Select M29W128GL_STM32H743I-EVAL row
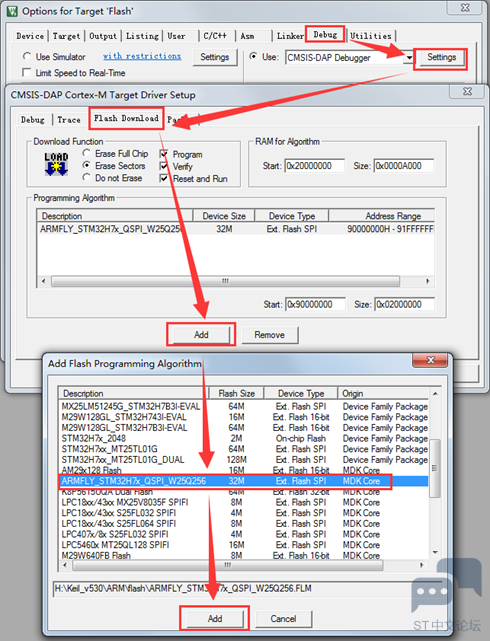Image resolution: width=490 pixels, height=641 pixels. pos(244,417)
